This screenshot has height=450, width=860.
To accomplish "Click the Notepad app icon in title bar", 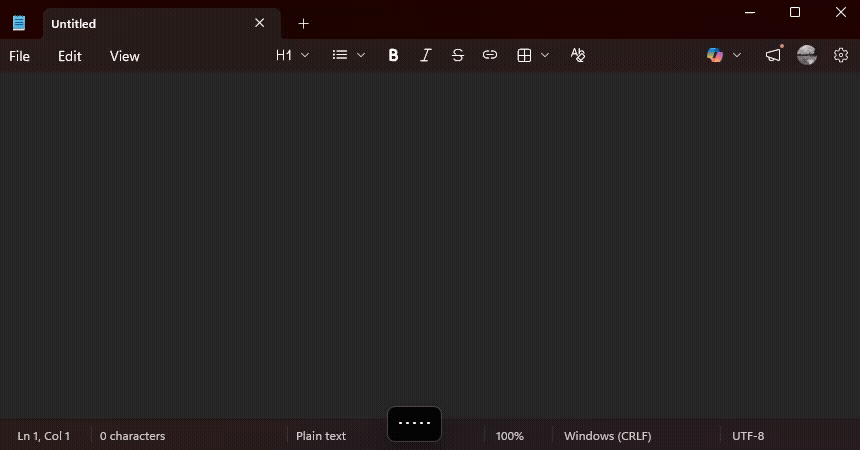I will [x=19, y=23].
